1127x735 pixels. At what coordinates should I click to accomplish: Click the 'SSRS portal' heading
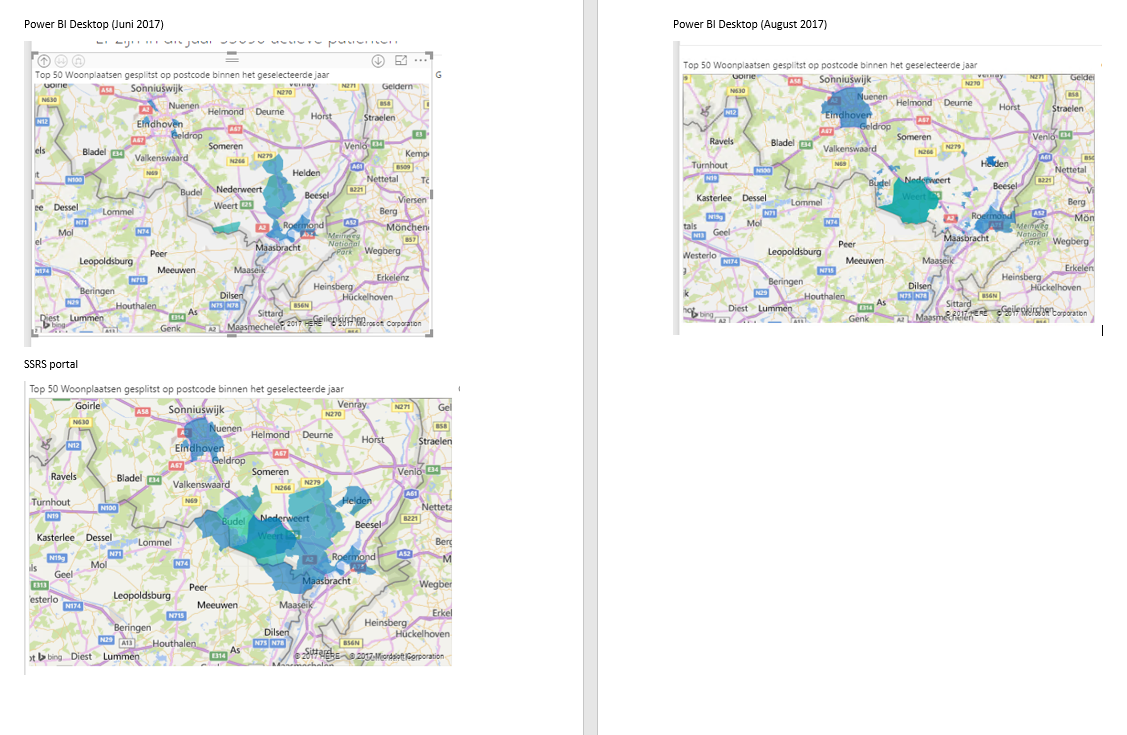point(50,364)
